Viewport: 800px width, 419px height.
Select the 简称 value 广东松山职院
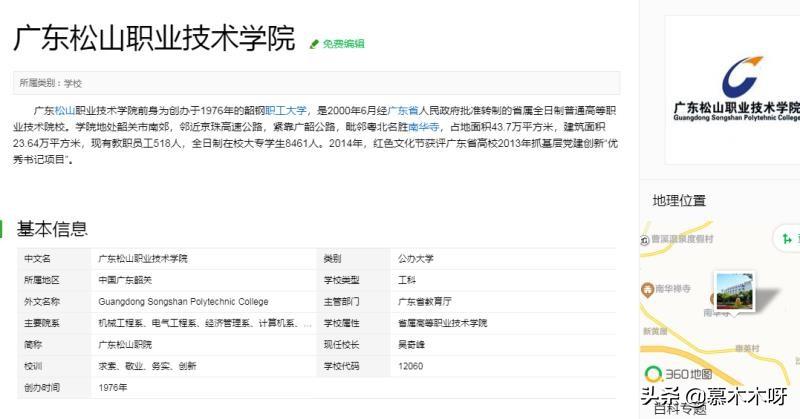[x=125, y=344]
